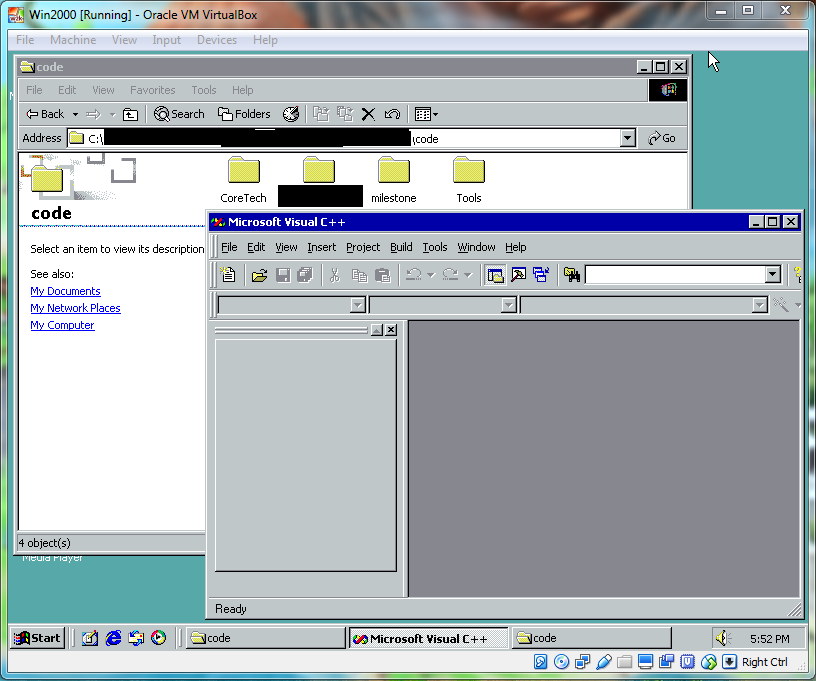Image resolution: width=816 pixels, height=681 pixels.
Task: Launch Media Player from quick launch
Action: pyautogui.click(x=159, y=638)
